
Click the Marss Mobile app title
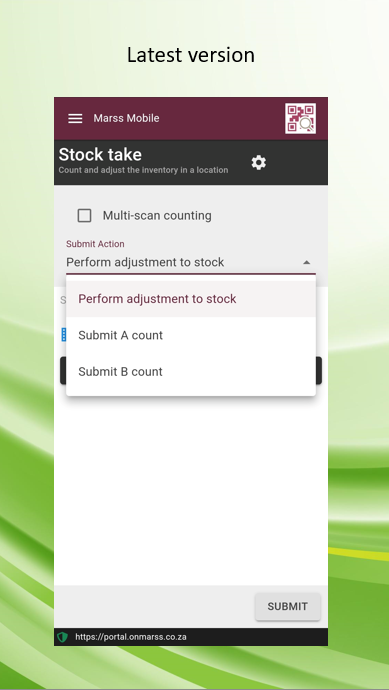click(126, 118)
